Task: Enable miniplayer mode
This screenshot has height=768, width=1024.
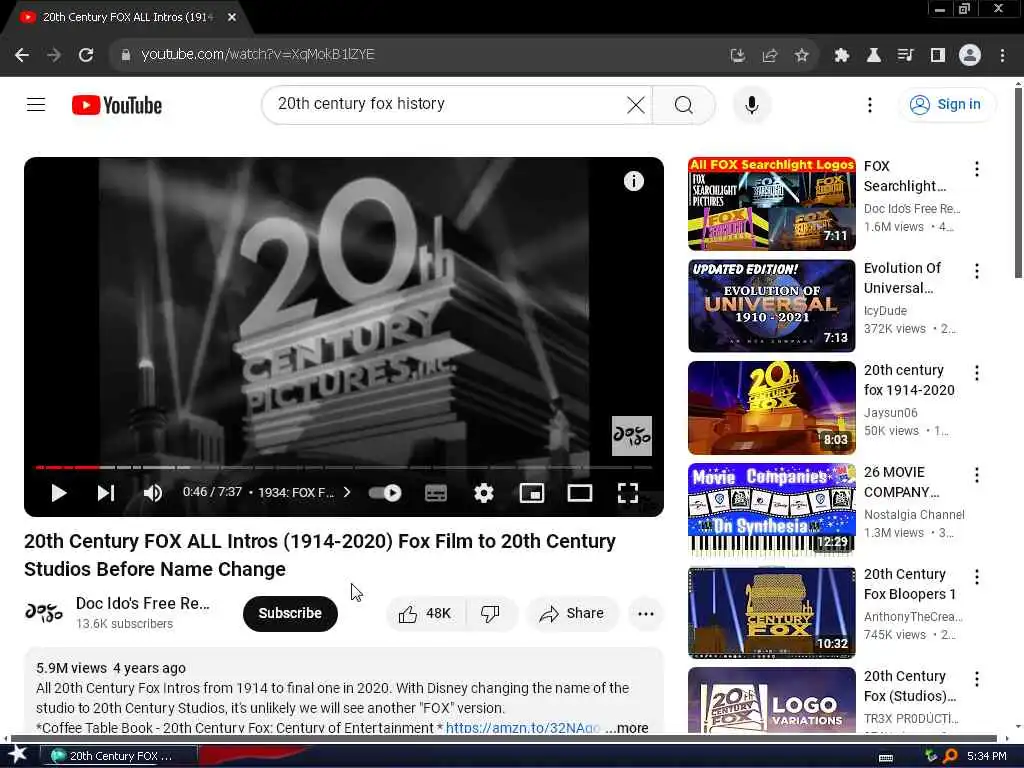Action: [x=532, y=493]
